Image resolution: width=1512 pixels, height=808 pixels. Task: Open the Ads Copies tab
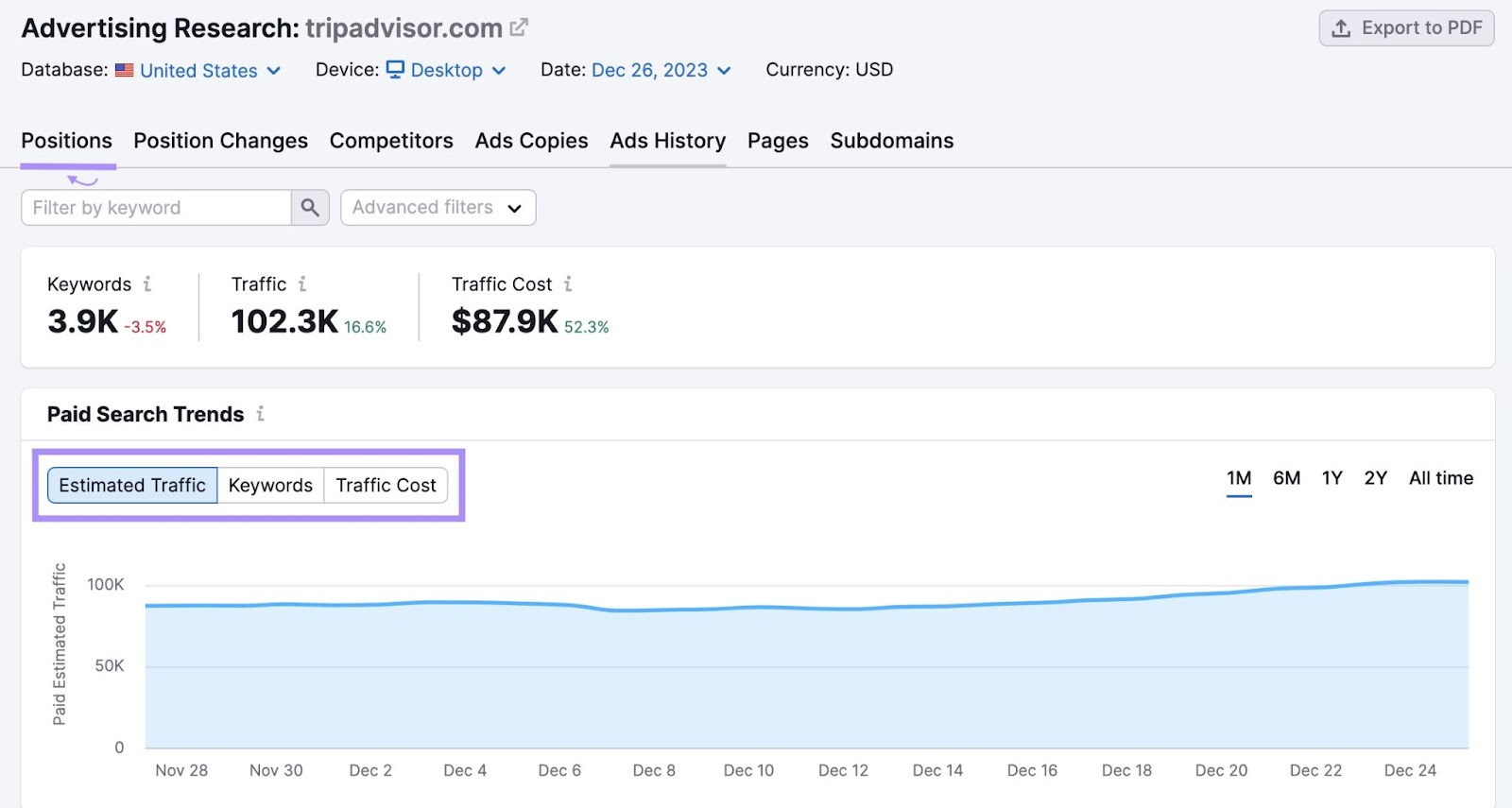pyautogui.click(x=531, y=141)
